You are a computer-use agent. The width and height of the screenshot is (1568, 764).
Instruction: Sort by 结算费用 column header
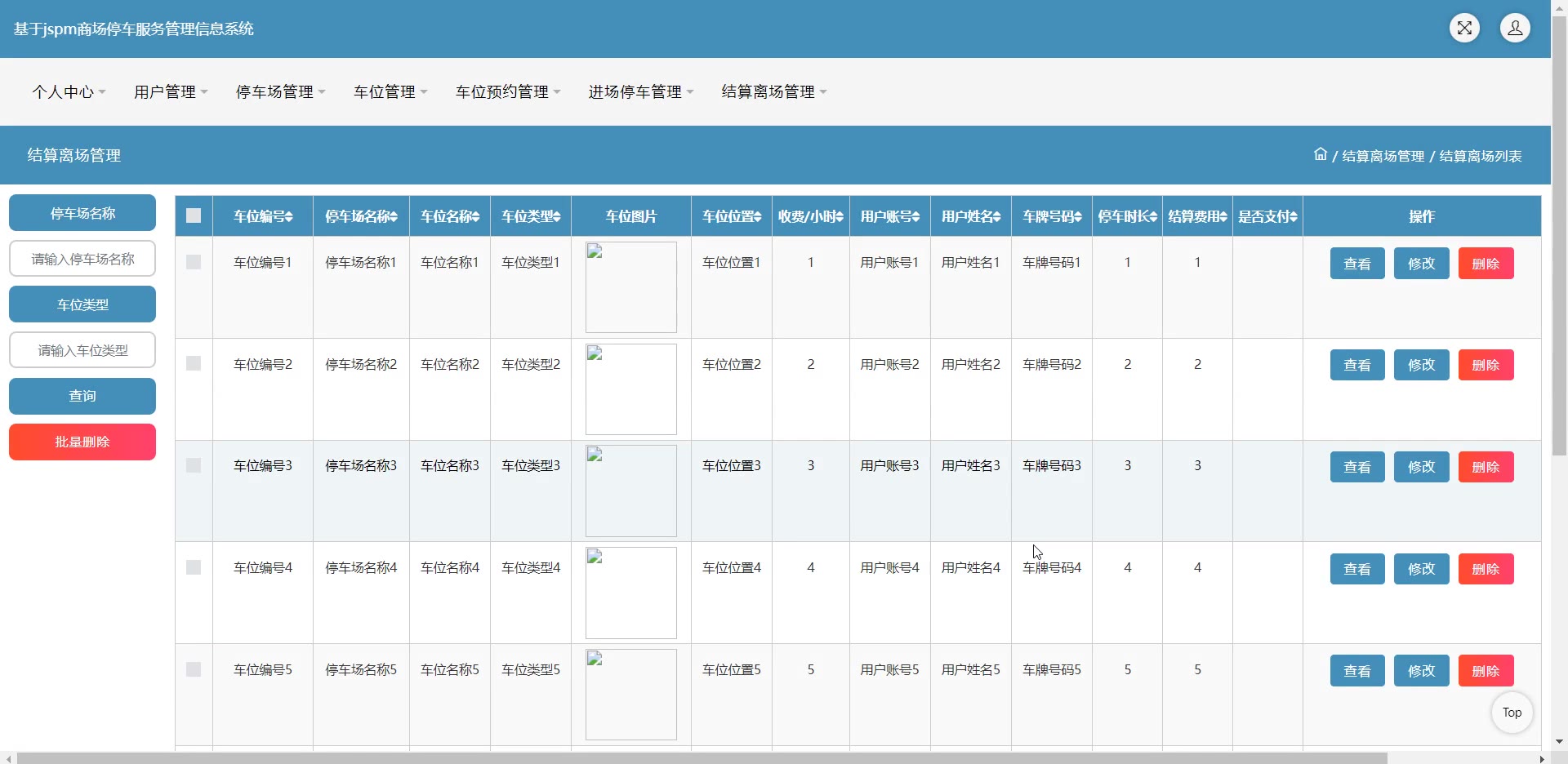pos(1198,216)
